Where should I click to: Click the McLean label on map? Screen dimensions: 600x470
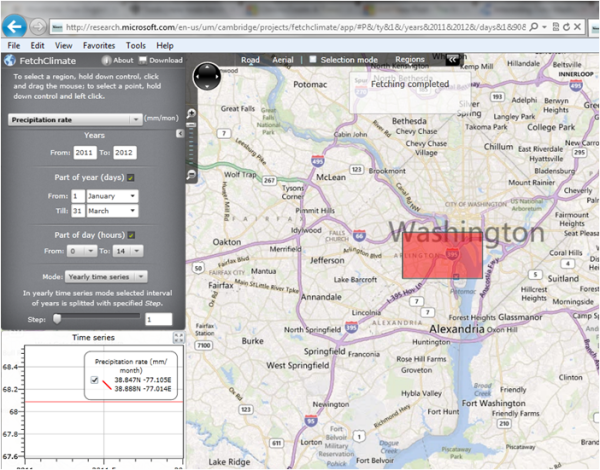coord(331,177)
